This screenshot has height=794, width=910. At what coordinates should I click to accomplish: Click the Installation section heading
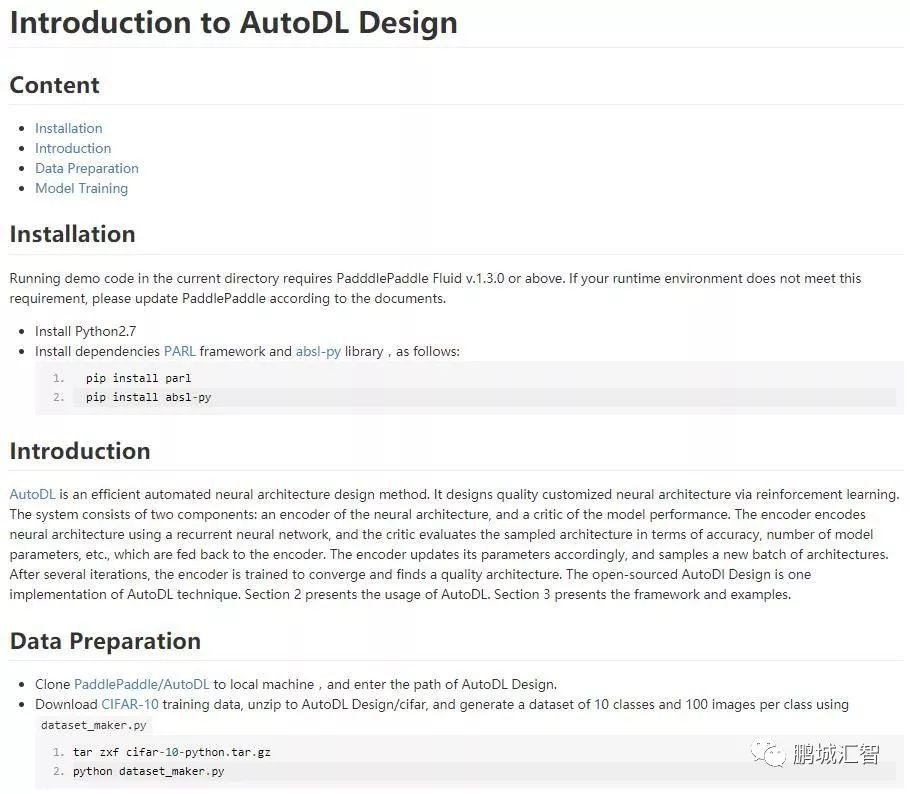tap(72, 234)
